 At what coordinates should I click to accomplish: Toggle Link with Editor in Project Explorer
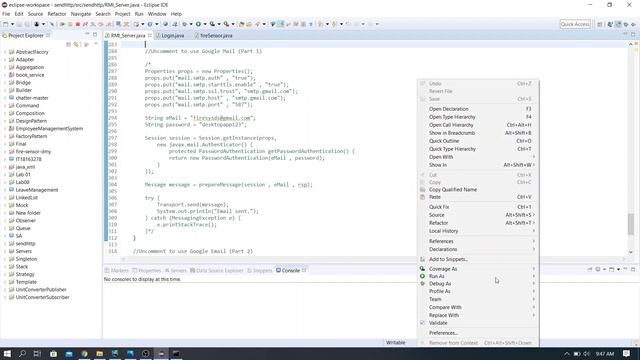coord(76,44)
